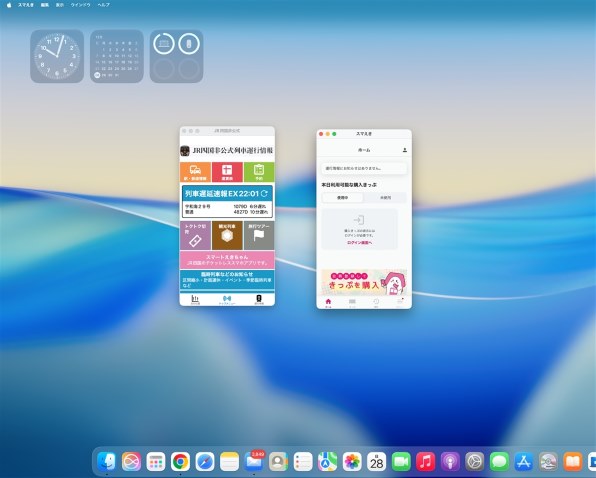This screenshot has width=596, height=478.
Task: Open the ヘルプ menu
Action: (x=103, y=5)
